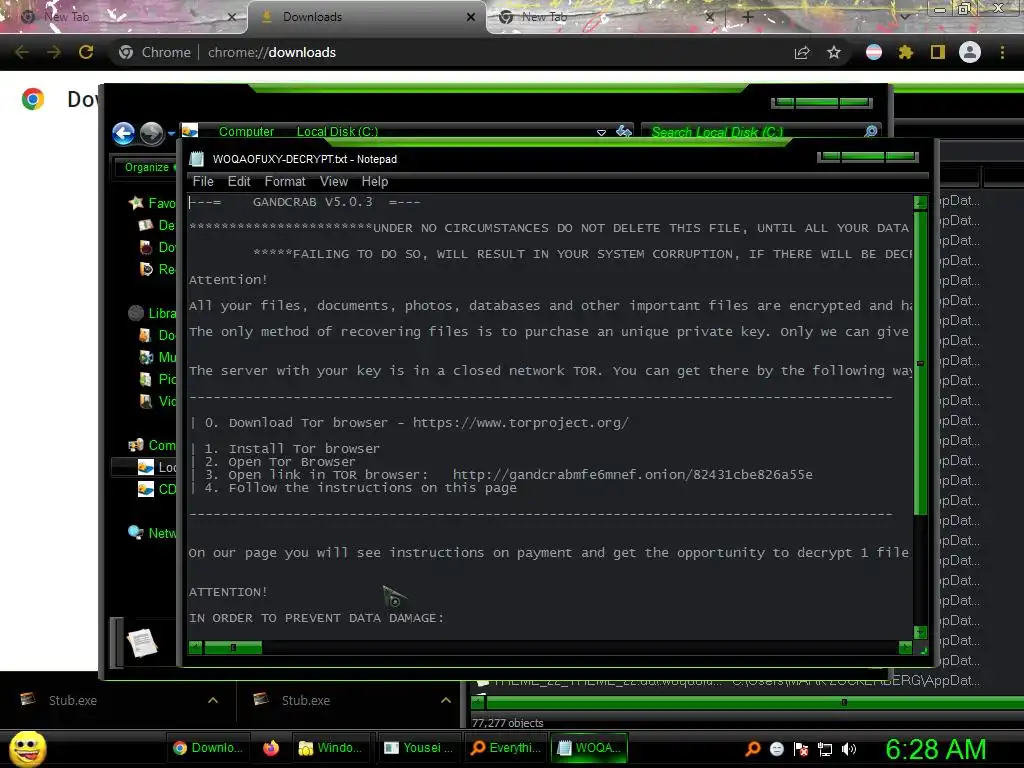Viewport: 1024px width, 768px height.
Task: Click Notepad vertical scrollbar down arrow
Action: 920,632
